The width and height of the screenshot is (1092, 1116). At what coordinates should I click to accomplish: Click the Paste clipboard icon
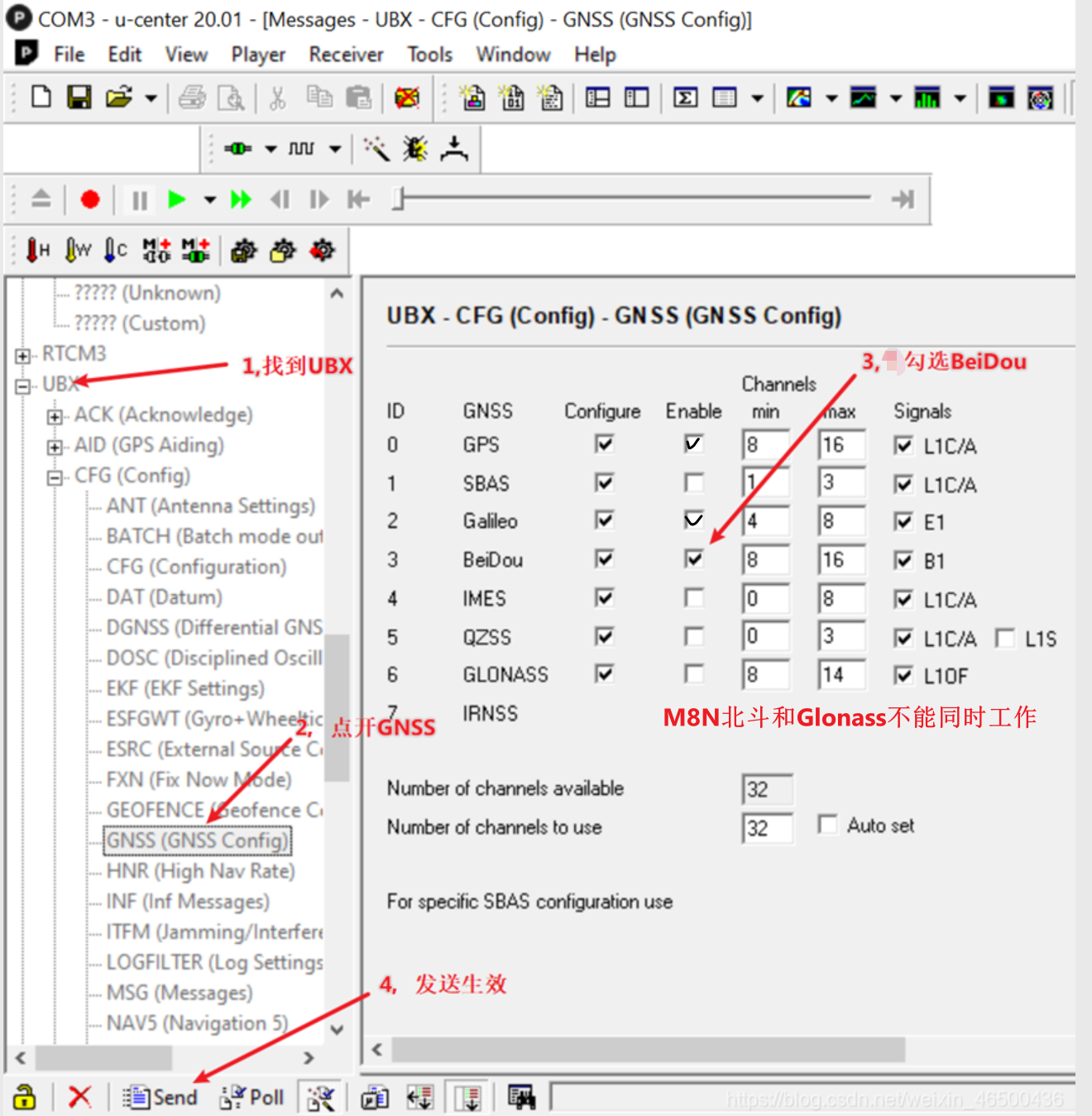click(x=358, y=98)
